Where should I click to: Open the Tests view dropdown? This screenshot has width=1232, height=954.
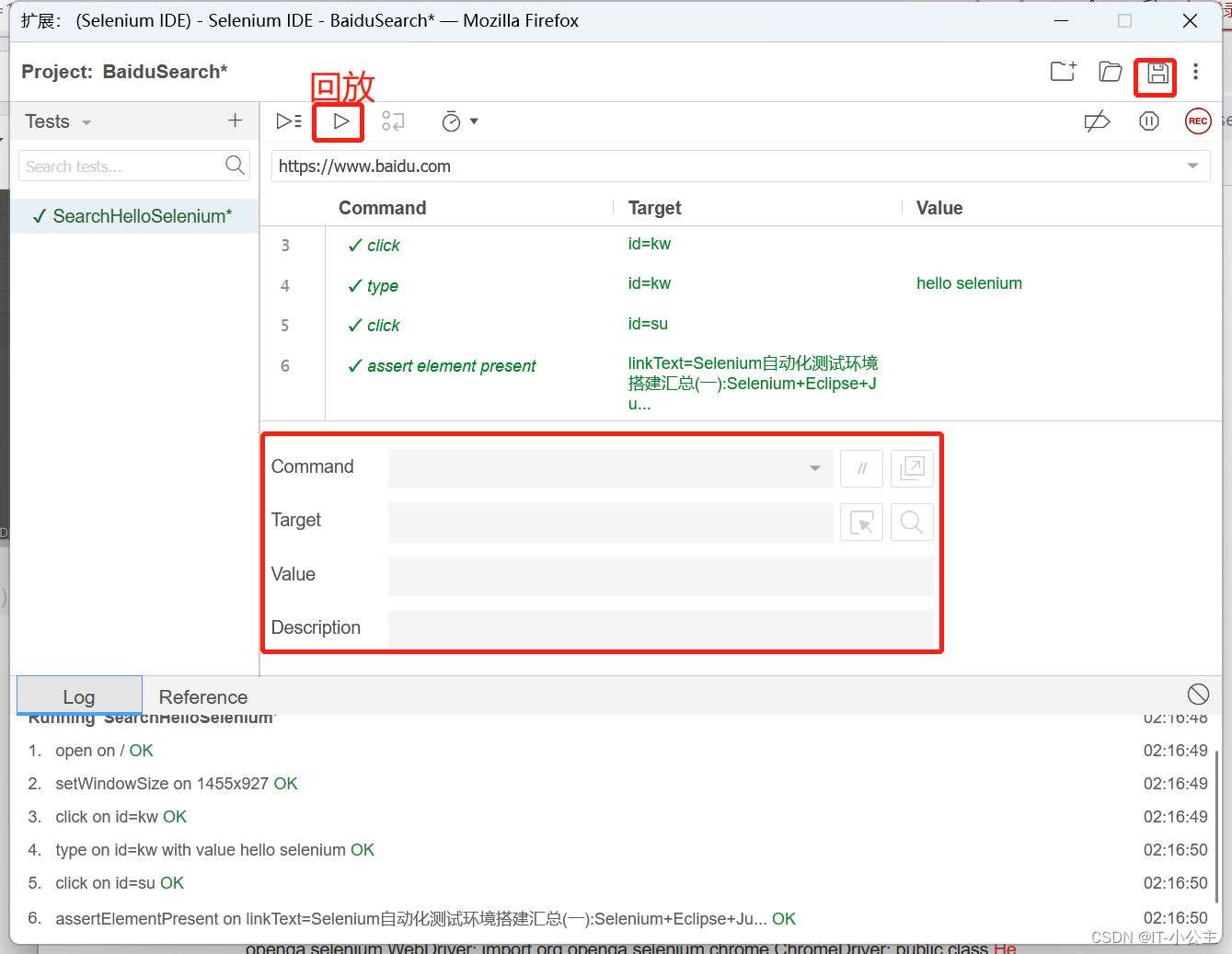[x=58, y=121]
